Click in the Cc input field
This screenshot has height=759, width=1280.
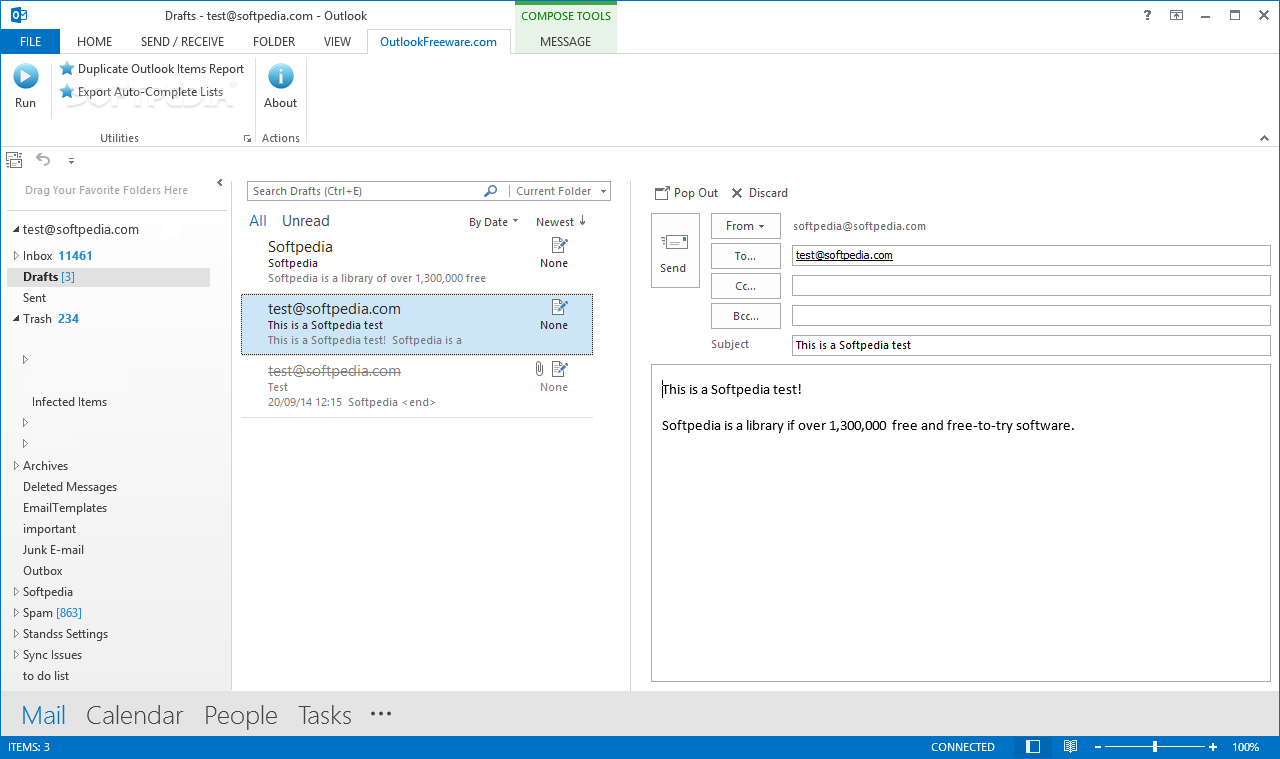point(1031,286)
